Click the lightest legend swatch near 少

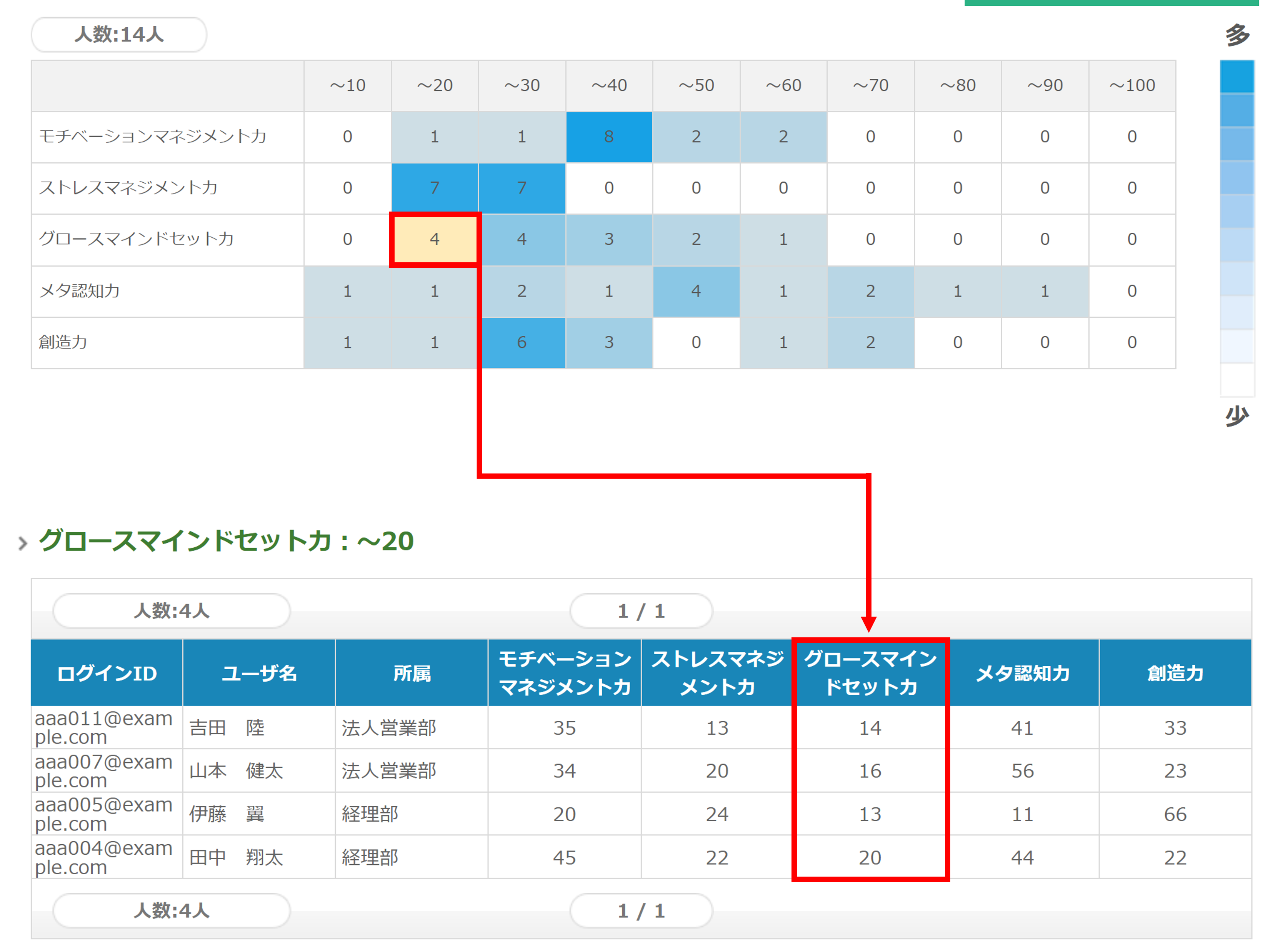pyautogui.click(x=1237, y=379)
